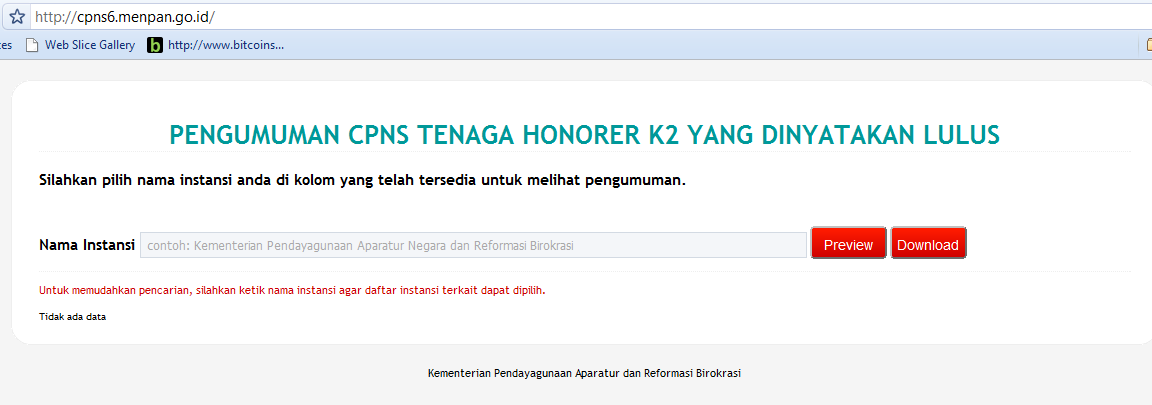Screen dimensions: 1152x405
Task: Click the PENGUMUMAN CPNS page heading
Action: tap(585, 135)
